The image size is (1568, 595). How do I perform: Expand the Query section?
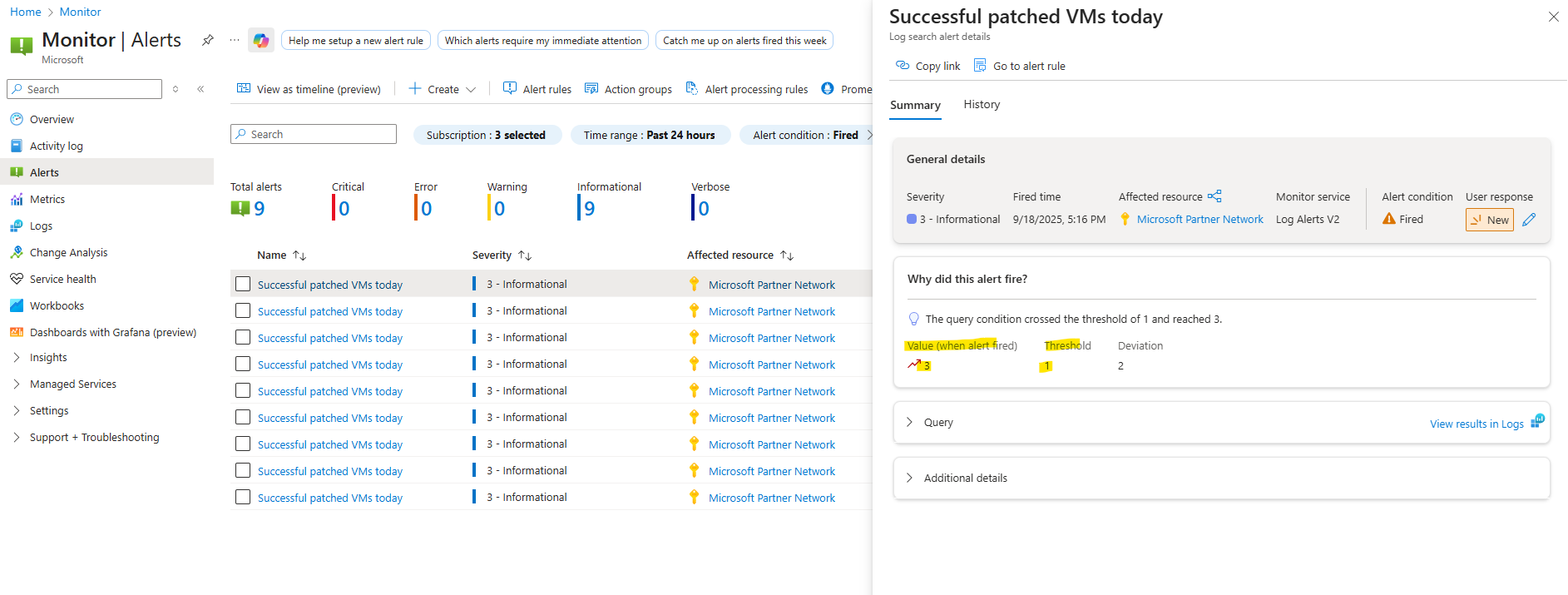pos(909,422)
